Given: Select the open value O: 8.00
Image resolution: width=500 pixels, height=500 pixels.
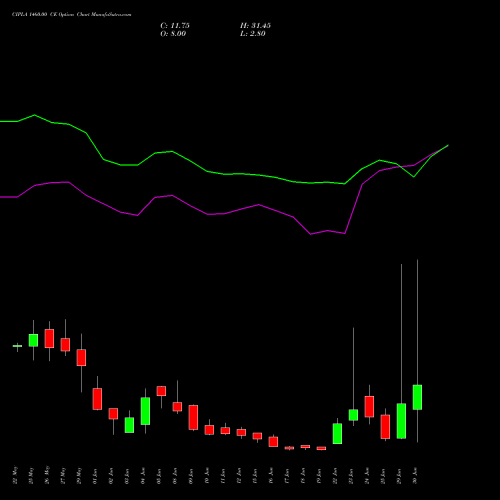Looking at the screenshot, I should point(173,34).
